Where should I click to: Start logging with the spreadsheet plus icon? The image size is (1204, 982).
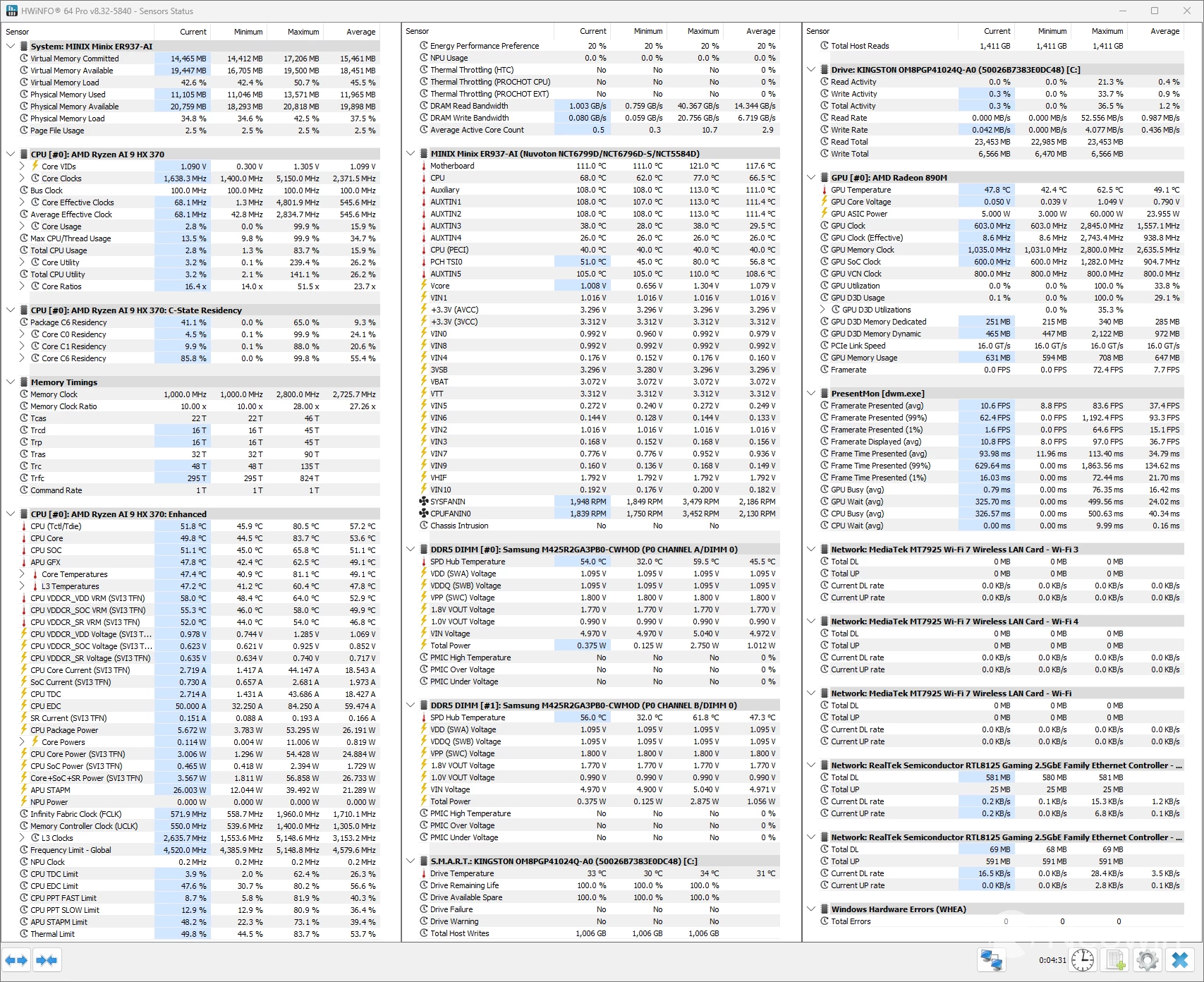tap(1117, 960)
